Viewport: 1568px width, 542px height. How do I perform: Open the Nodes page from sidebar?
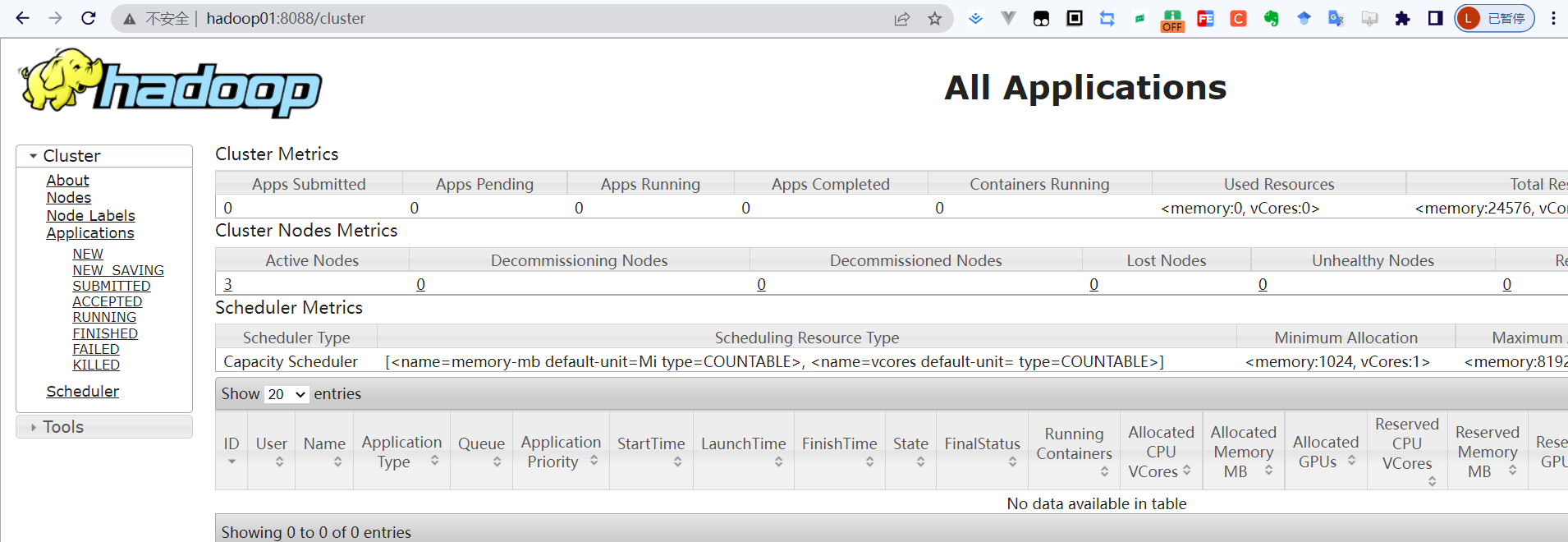tap(69, 198)
